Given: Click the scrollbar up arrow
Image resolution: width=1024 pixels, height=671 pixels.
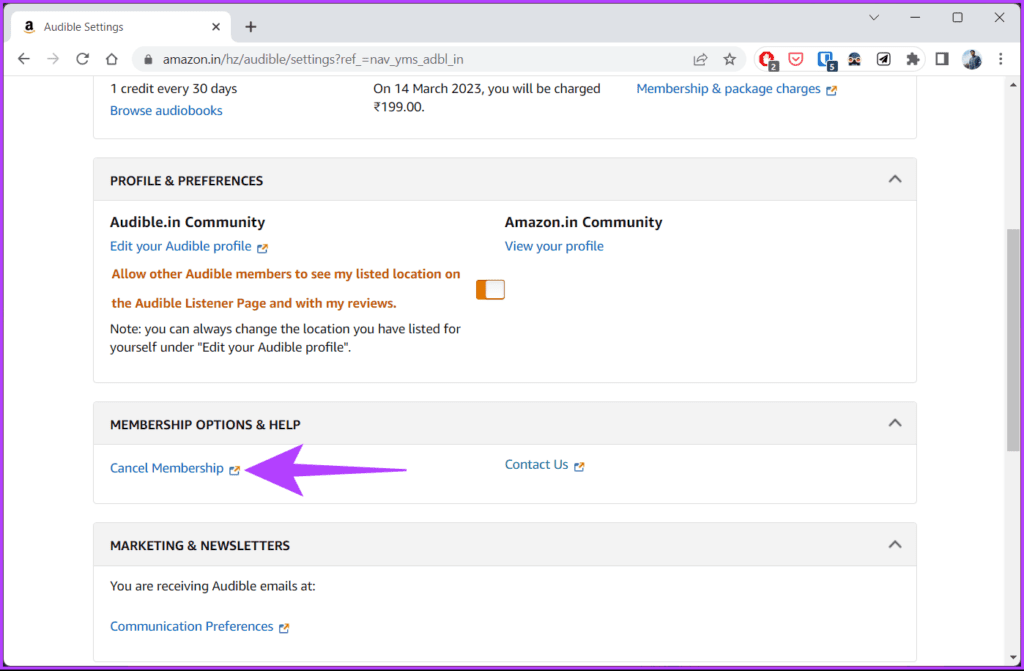Looking at the screenshot, I should [x=1013, y=85].
